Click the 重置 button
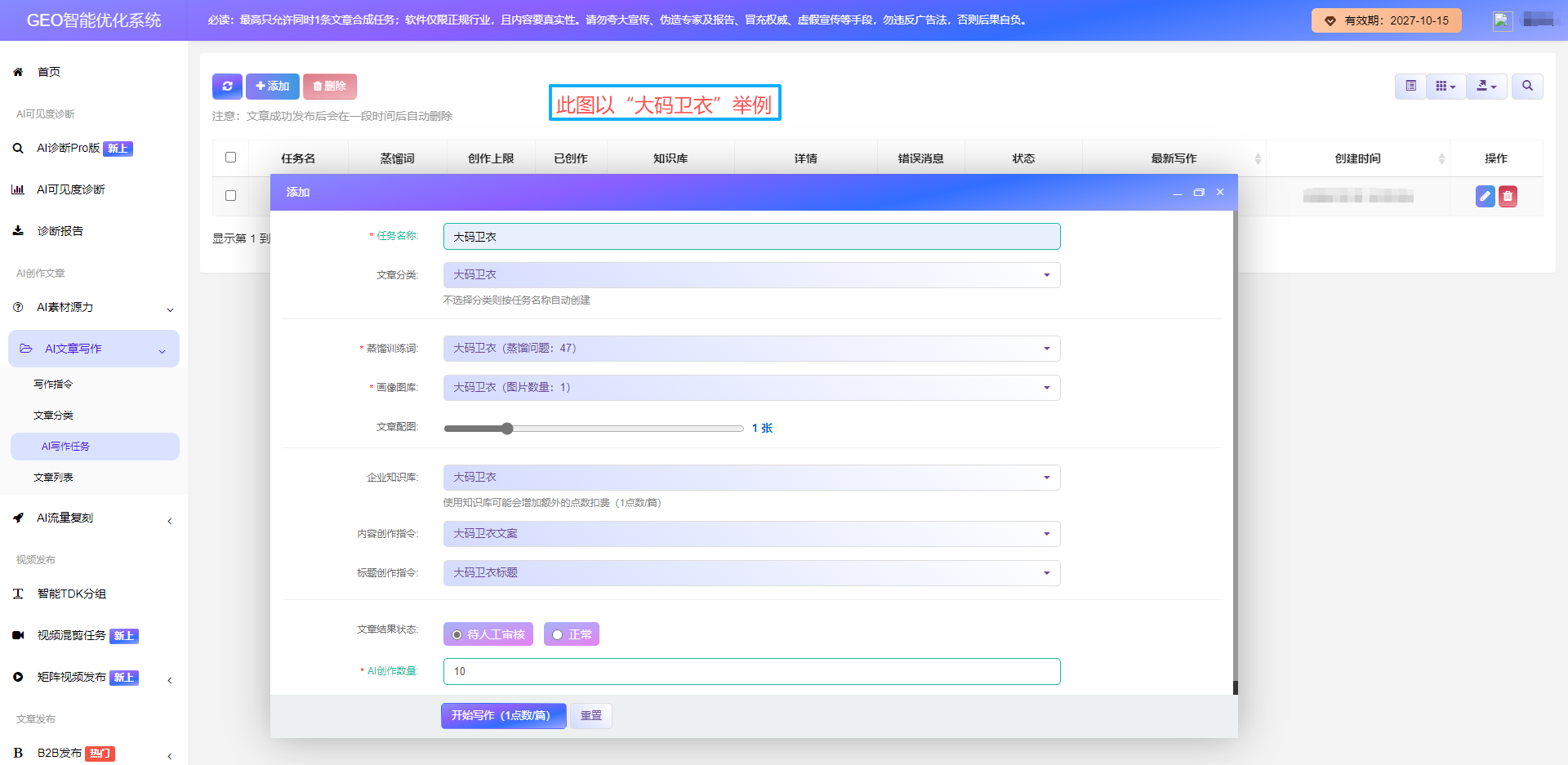 [x=591, y=716]
